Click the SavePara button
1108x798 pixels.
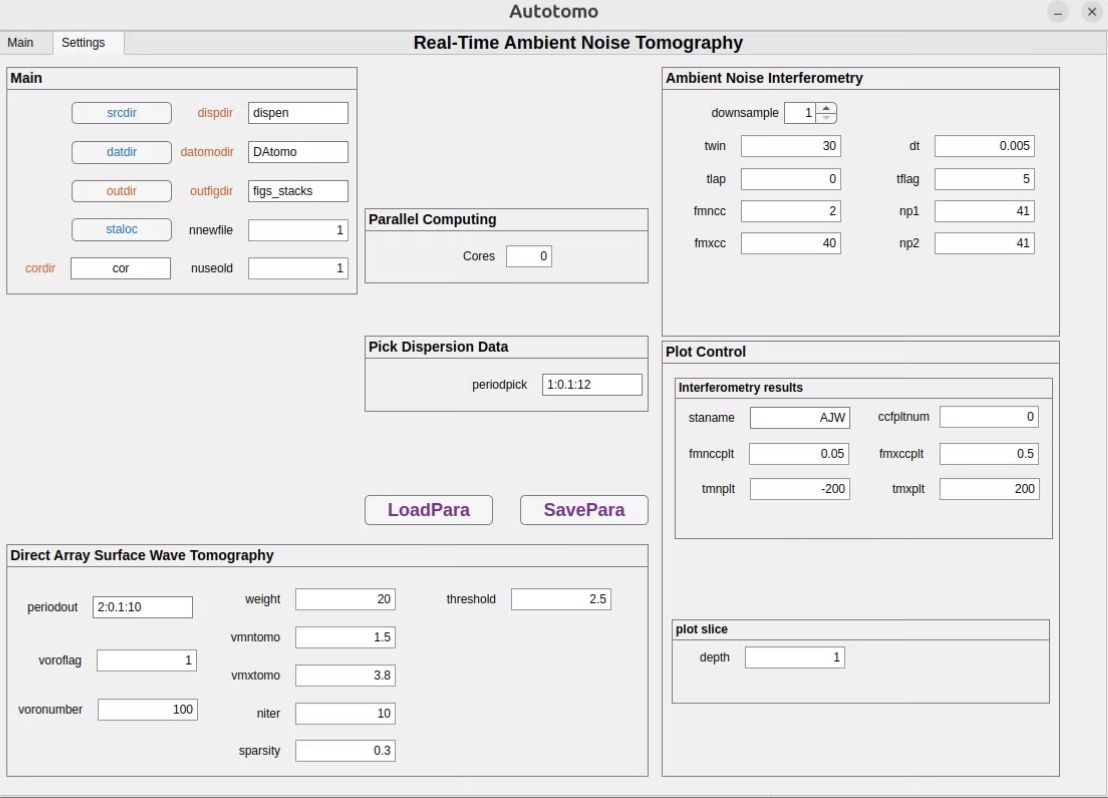coord(584,510)
